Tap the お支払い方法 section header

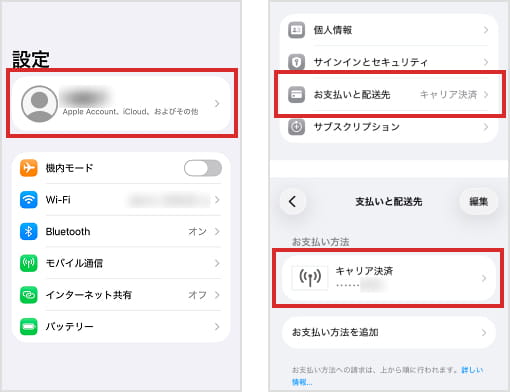[x=321, y=242]
